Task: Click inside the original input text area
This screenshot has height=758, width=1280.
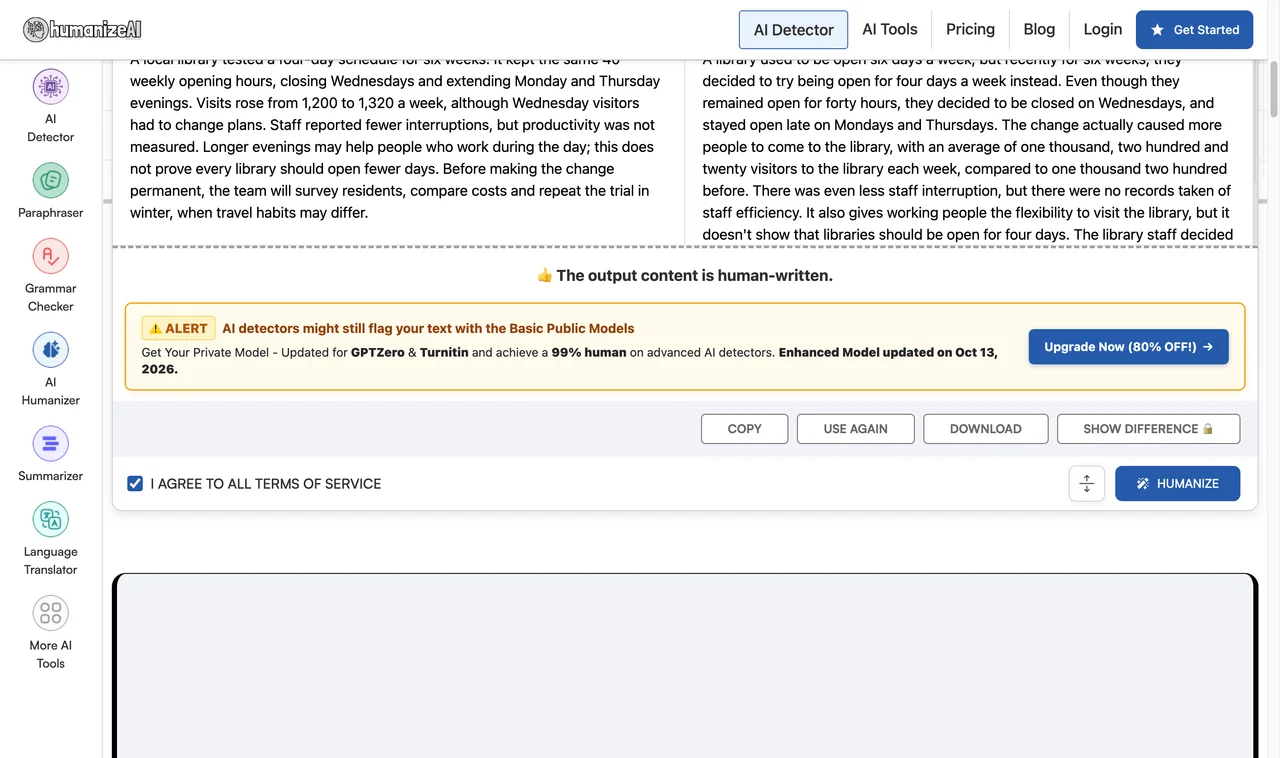Action: pyautogui.click(x=399, y=151)
